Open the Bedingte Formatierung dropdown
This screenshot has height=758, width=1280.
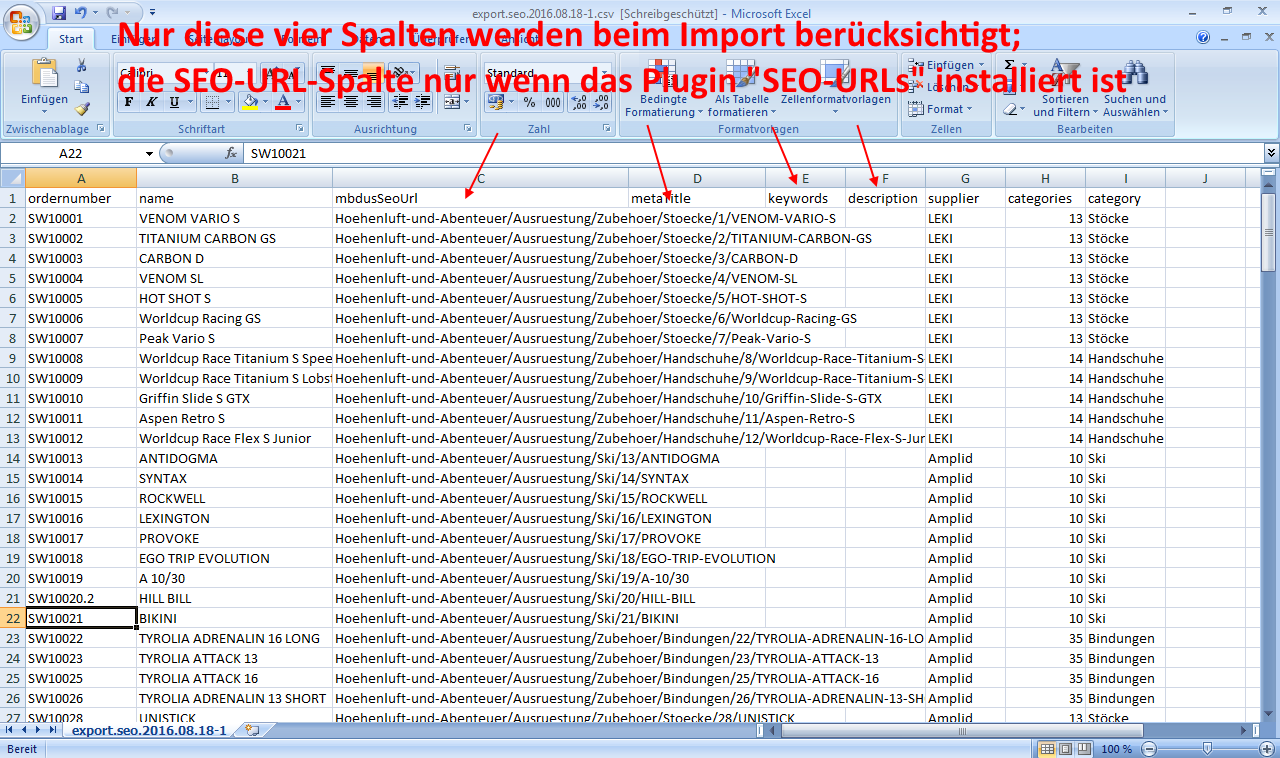tap(664, 90)
